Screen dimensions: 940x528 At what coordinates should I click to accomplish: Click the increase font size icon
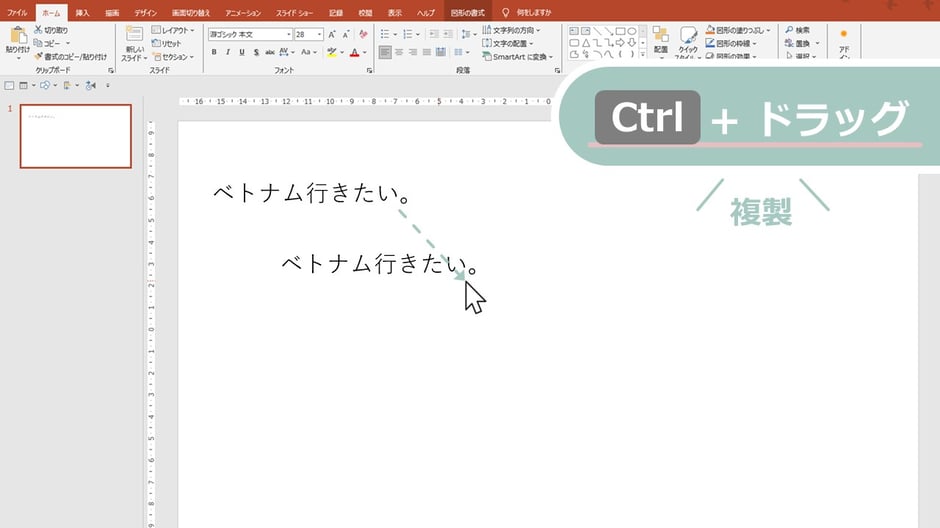point(332,34)
